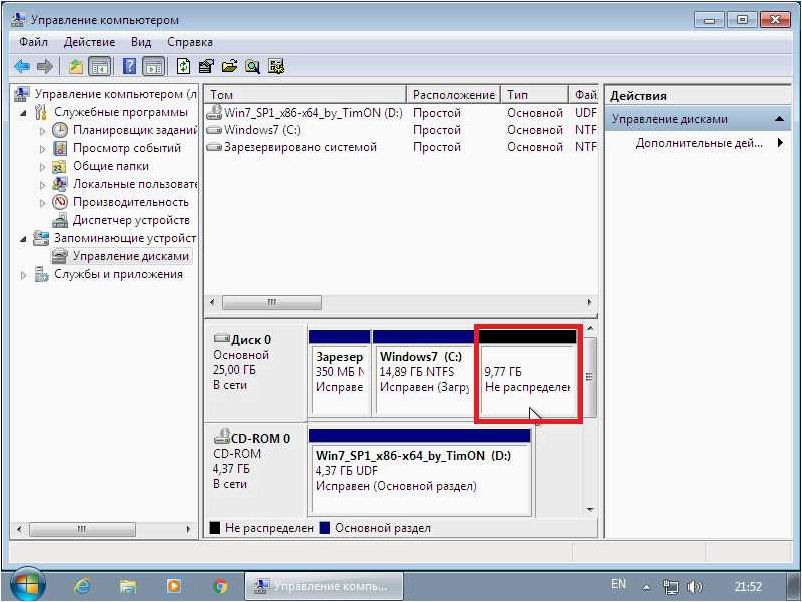The width and height of the screenshot is (802, 602).
Task: Click the Properties toolbar icon
Action: pos(206,66)
